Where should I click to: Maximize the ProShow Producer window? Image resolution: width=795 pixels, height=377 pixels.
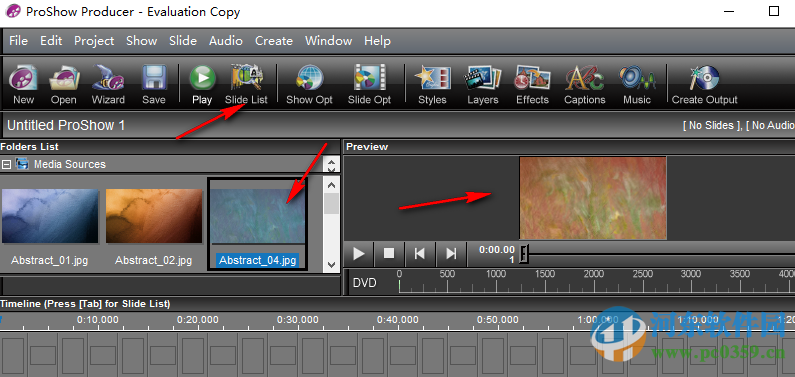774,11
